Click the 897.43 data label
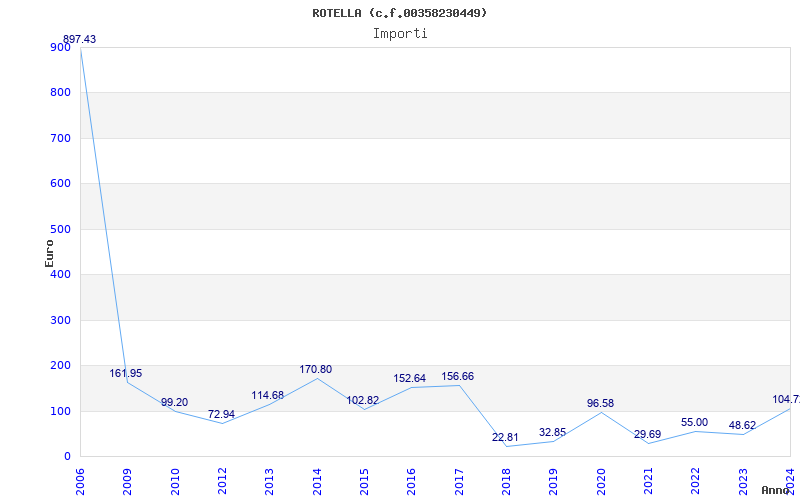The height and width of the screenshot is (500, 800). 79,39
